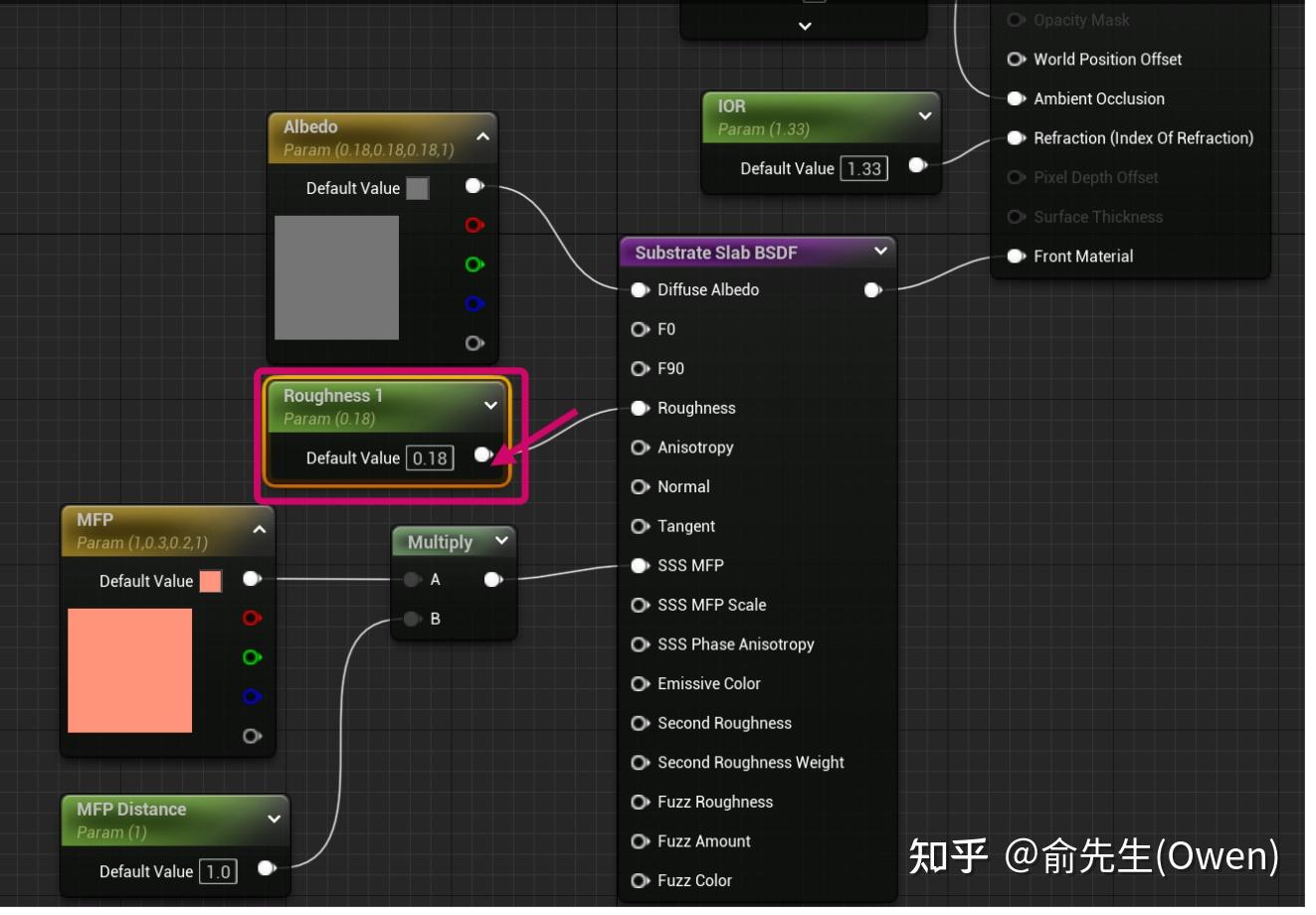Image resolution: width=1316 pixels, height=915 pixels.
Task: Expand the Roughness 1 node dropdown chevron
Action: (490, 405)
